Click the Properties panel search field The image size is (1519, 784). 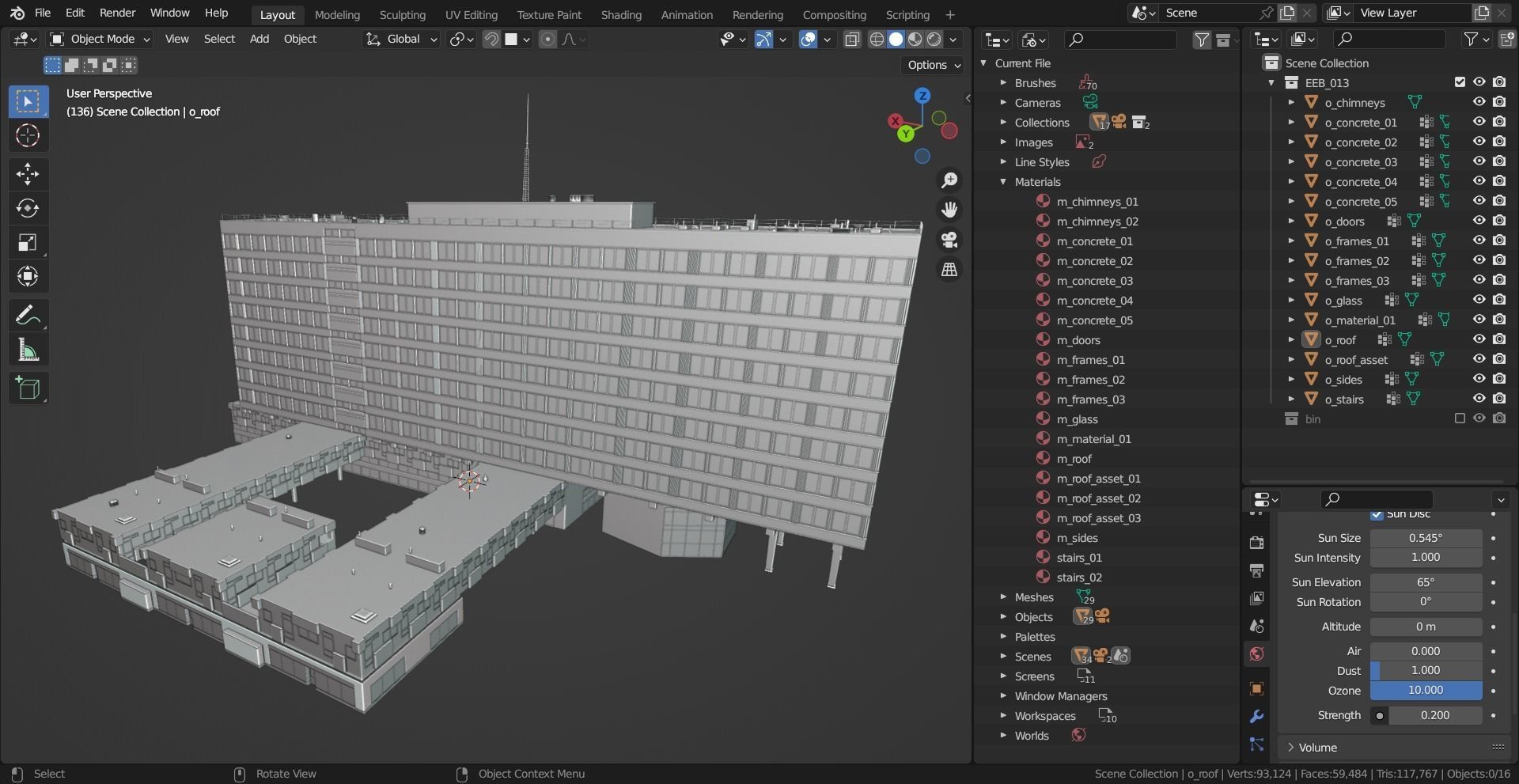click(1377, 499)
